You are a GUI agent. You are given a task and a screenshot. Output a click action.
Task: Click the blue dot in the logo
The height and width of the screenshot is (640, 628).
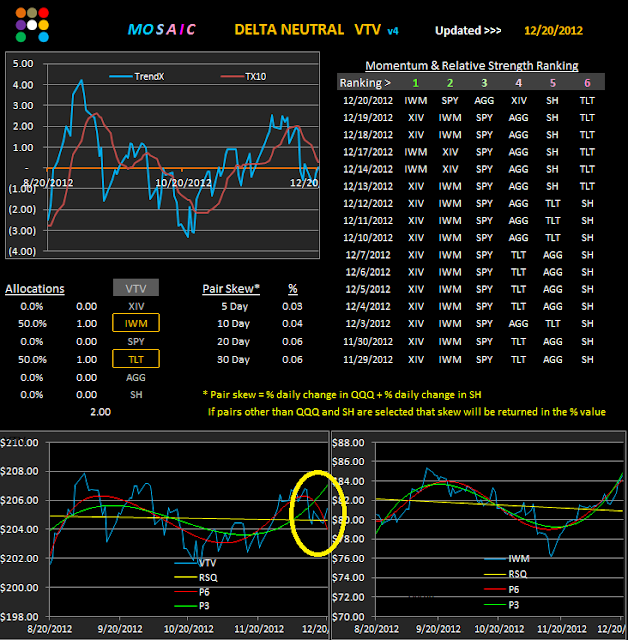pos(43,37)
